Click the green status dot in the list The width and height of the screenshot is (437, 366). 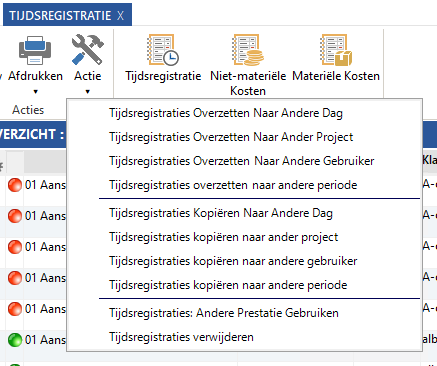coord(15,340)
